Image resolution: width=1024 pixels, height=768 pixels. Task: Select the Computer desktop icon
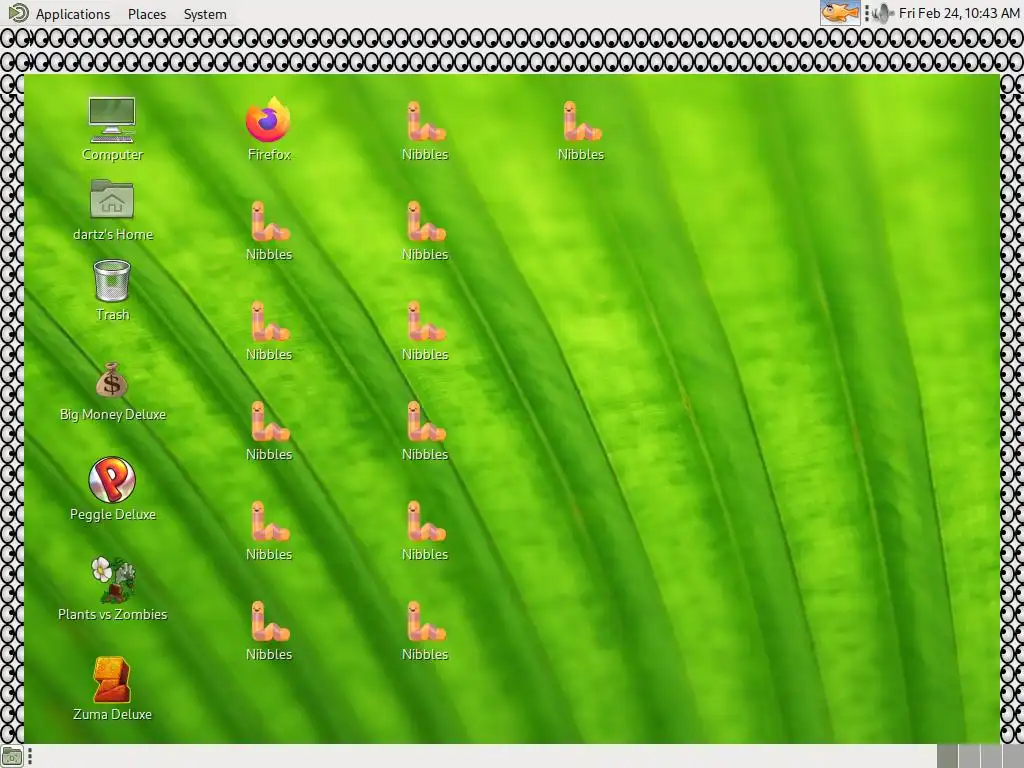click(x=112, y=129)
